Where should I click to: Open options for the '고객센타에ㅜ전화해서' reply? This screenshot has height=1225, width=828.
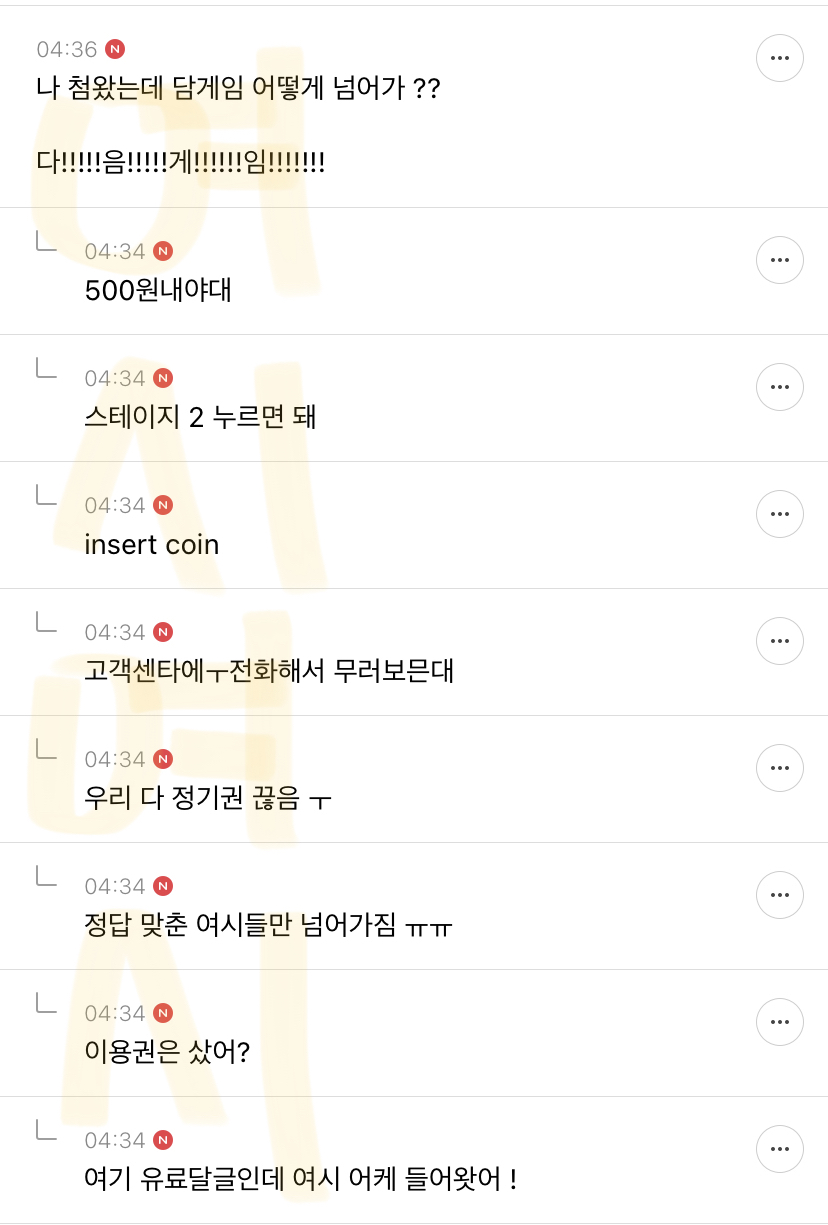pos(779,641)
